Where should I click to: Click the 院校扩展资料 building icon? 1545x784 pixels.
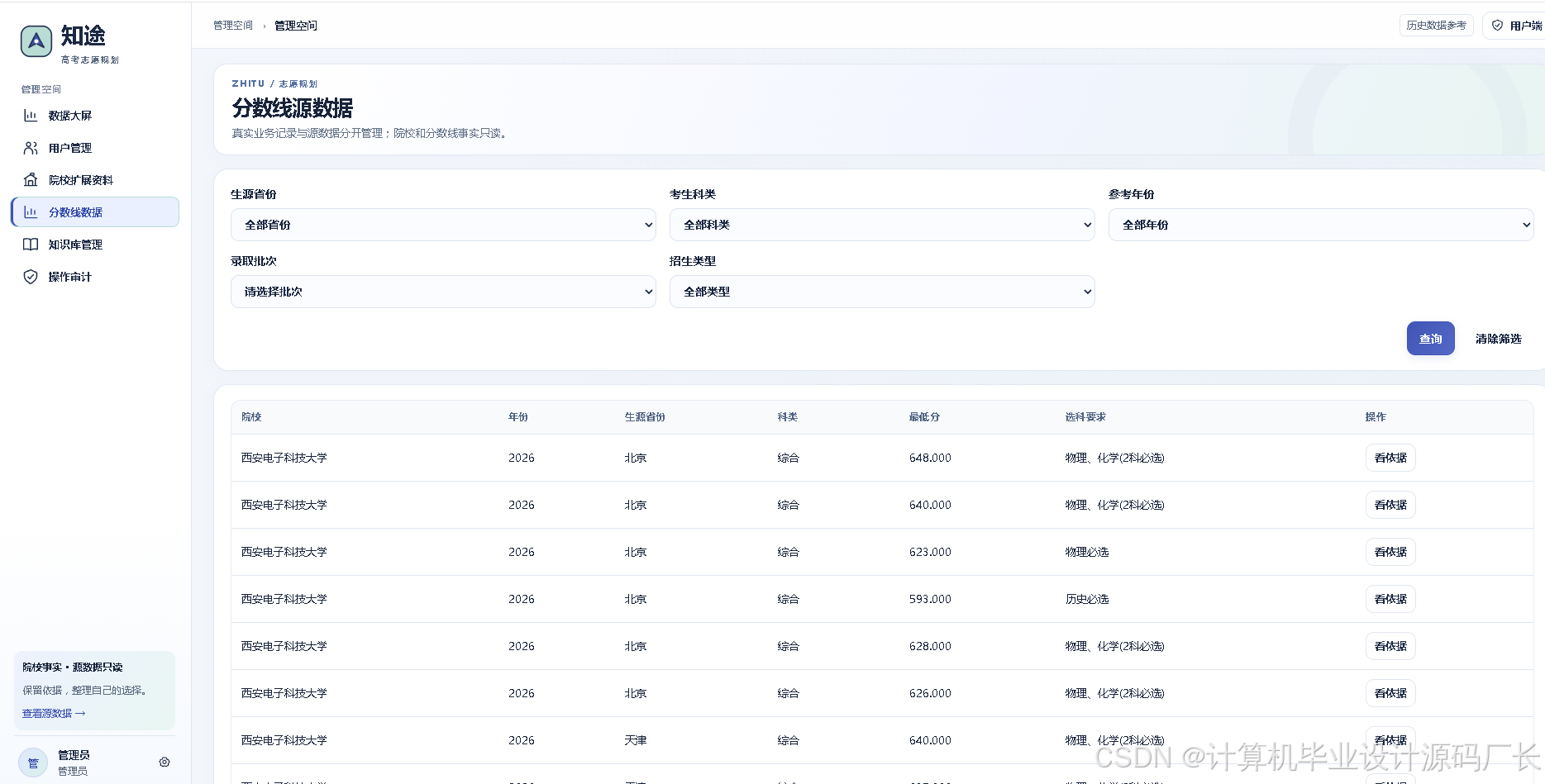pos(31,180)
